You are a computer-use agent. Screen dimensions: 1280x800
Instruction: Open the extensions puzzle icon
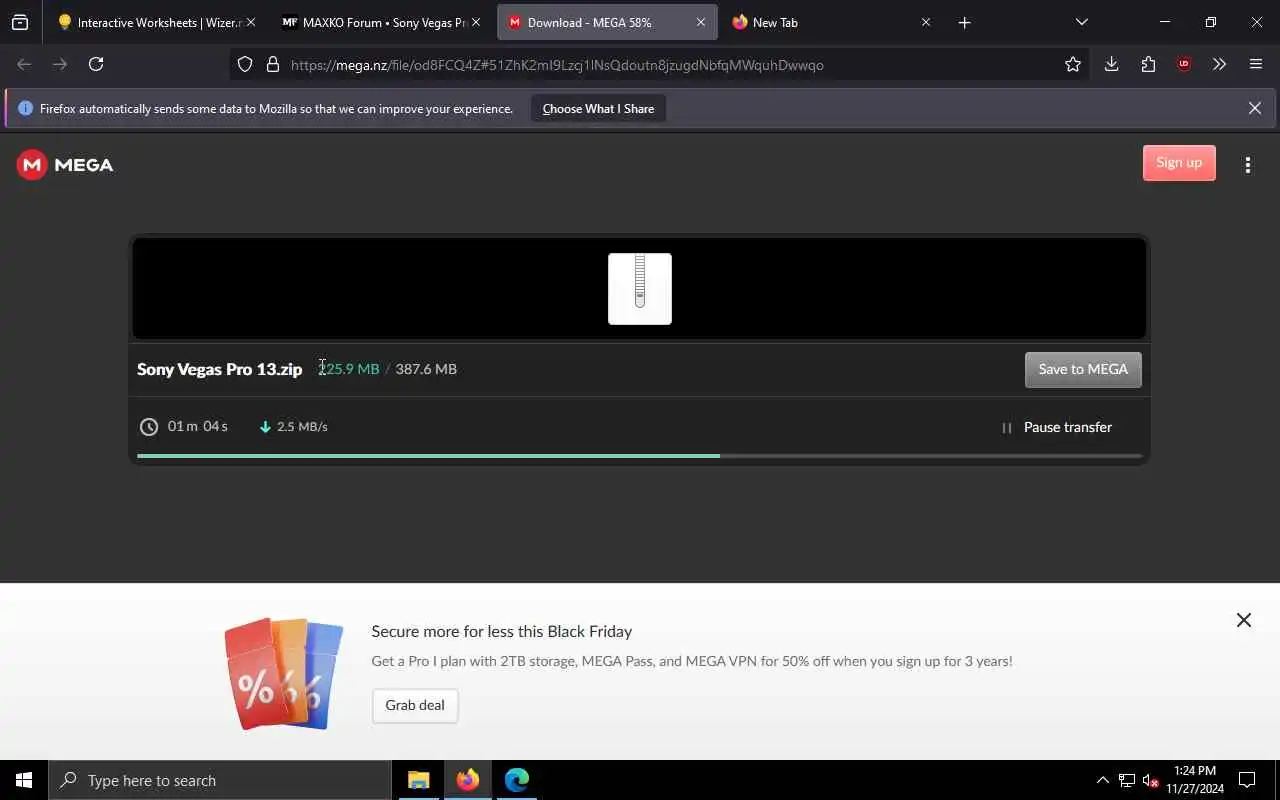pos(1148,64)
